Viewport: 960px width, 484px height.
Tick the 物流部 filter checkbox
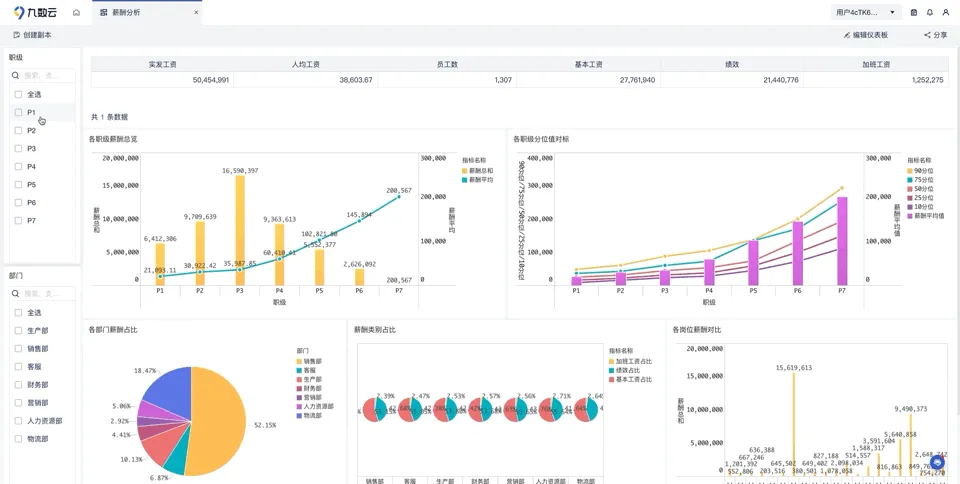18,439
